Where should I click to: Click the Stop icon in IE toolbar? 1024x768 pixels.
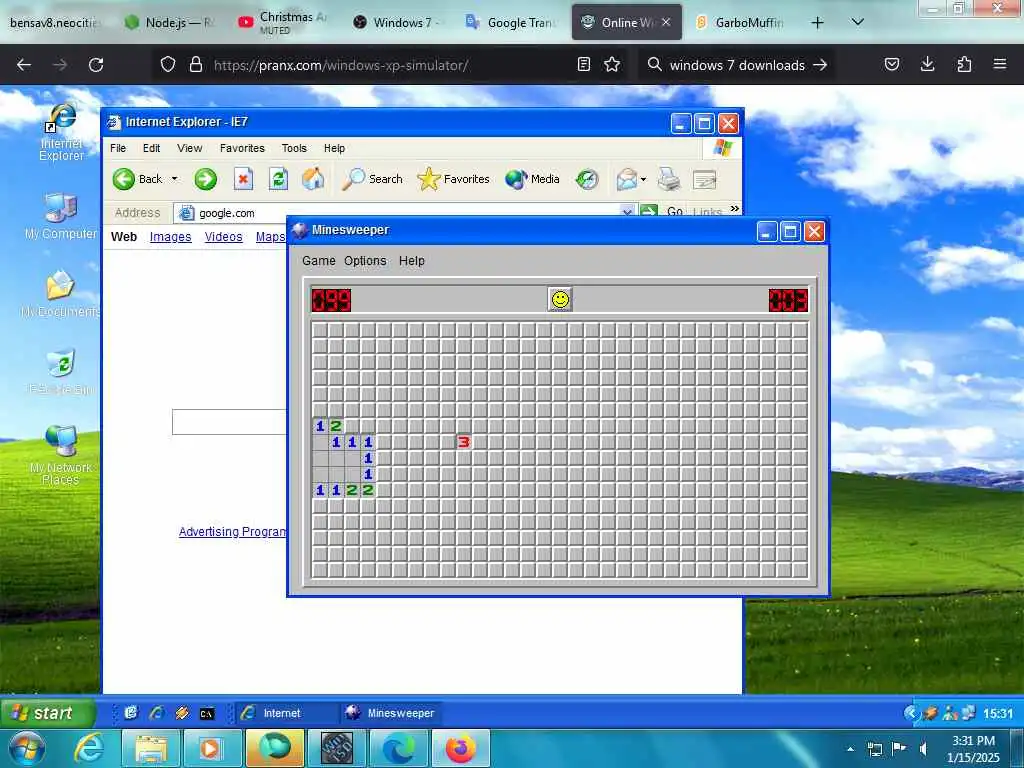244,179
